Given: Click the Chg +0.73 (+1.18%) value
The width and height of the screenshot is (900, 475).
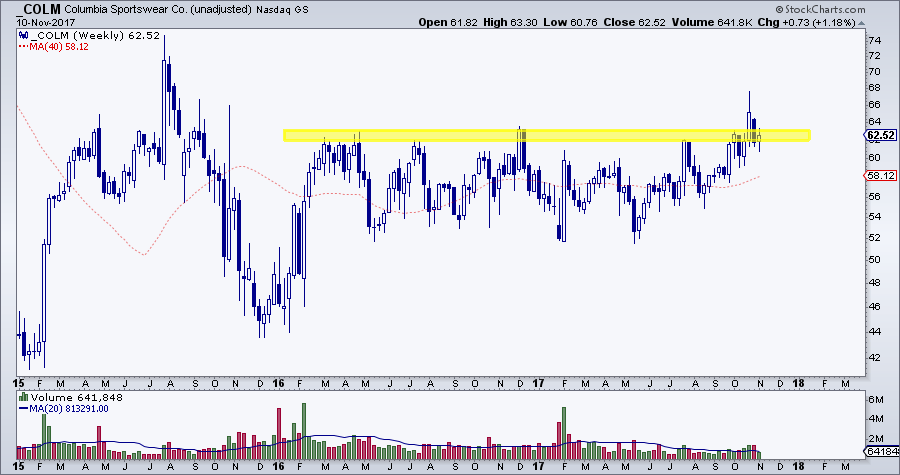Looking at the screenshot, I should 806,22.
